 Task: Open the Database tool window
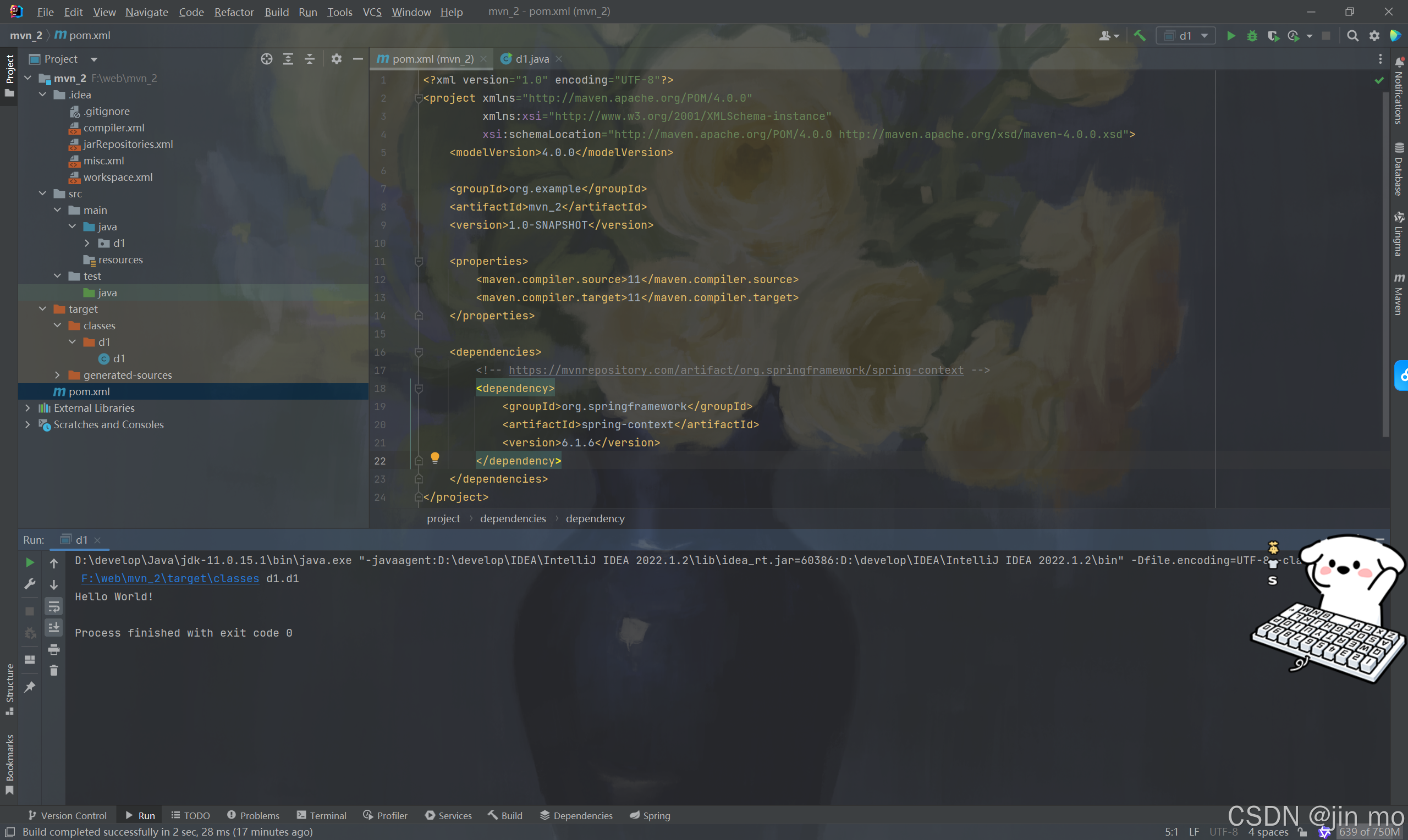(x=1399, y=169)
